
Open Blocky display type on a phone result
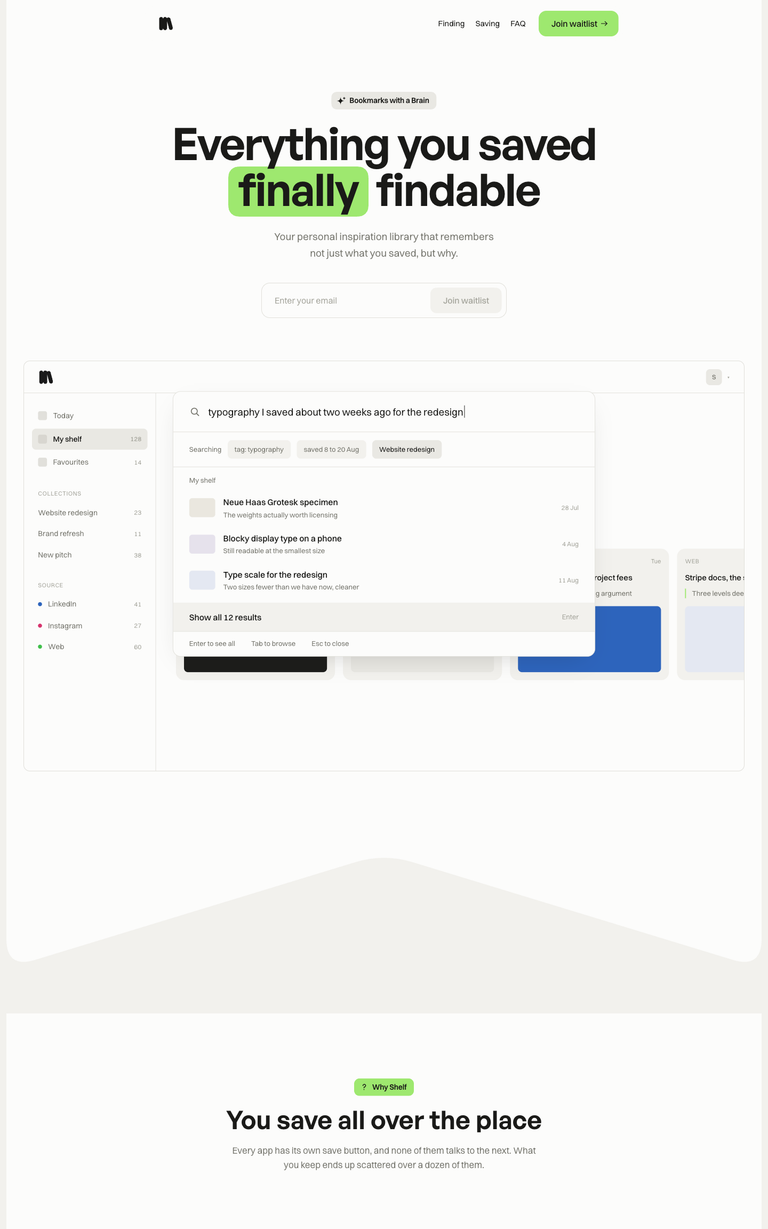tap(384, 544)
